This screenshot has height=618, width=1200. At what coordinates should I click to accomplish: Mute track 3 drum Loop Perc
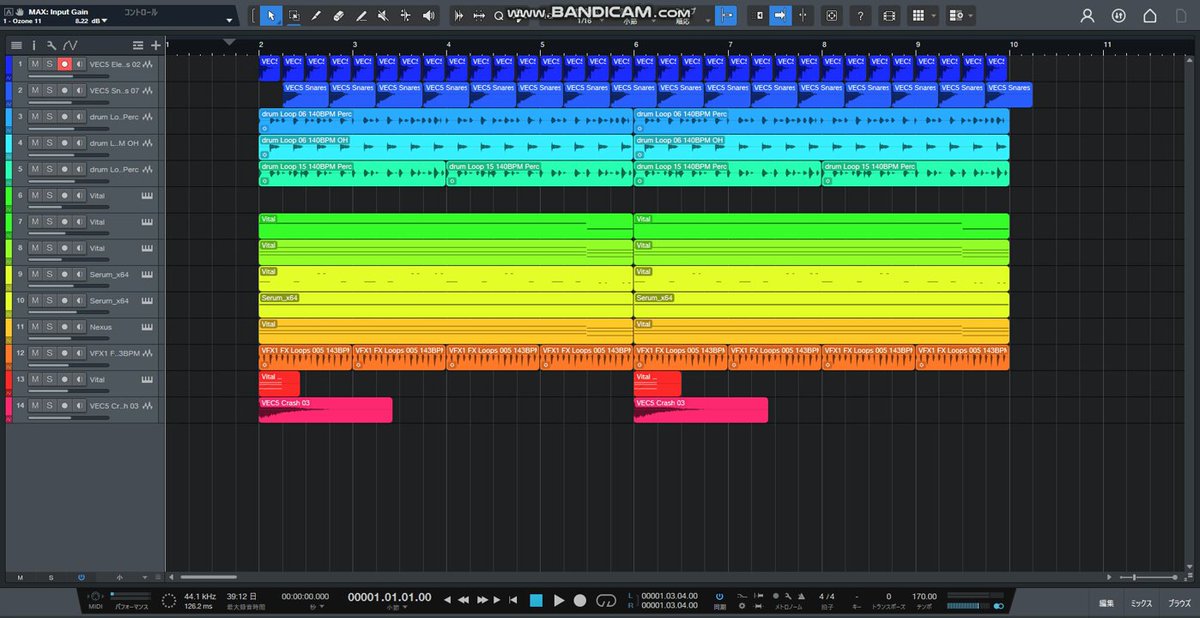[x=34, y=116]
